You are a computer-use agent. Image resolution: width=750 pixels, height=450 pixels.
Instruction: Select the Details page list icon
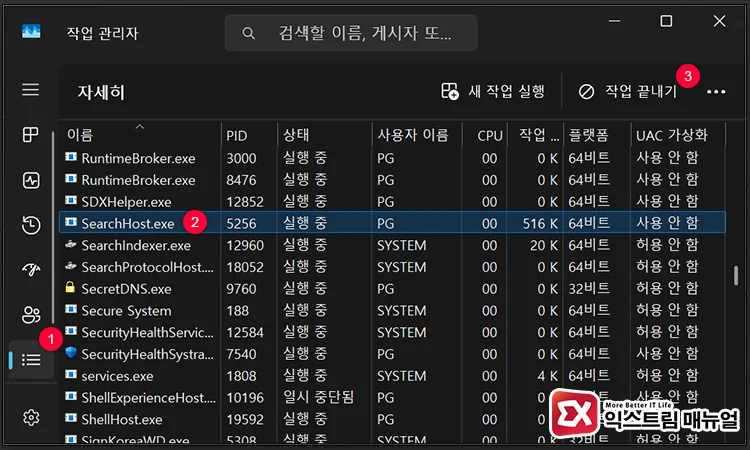click(31, 360)
